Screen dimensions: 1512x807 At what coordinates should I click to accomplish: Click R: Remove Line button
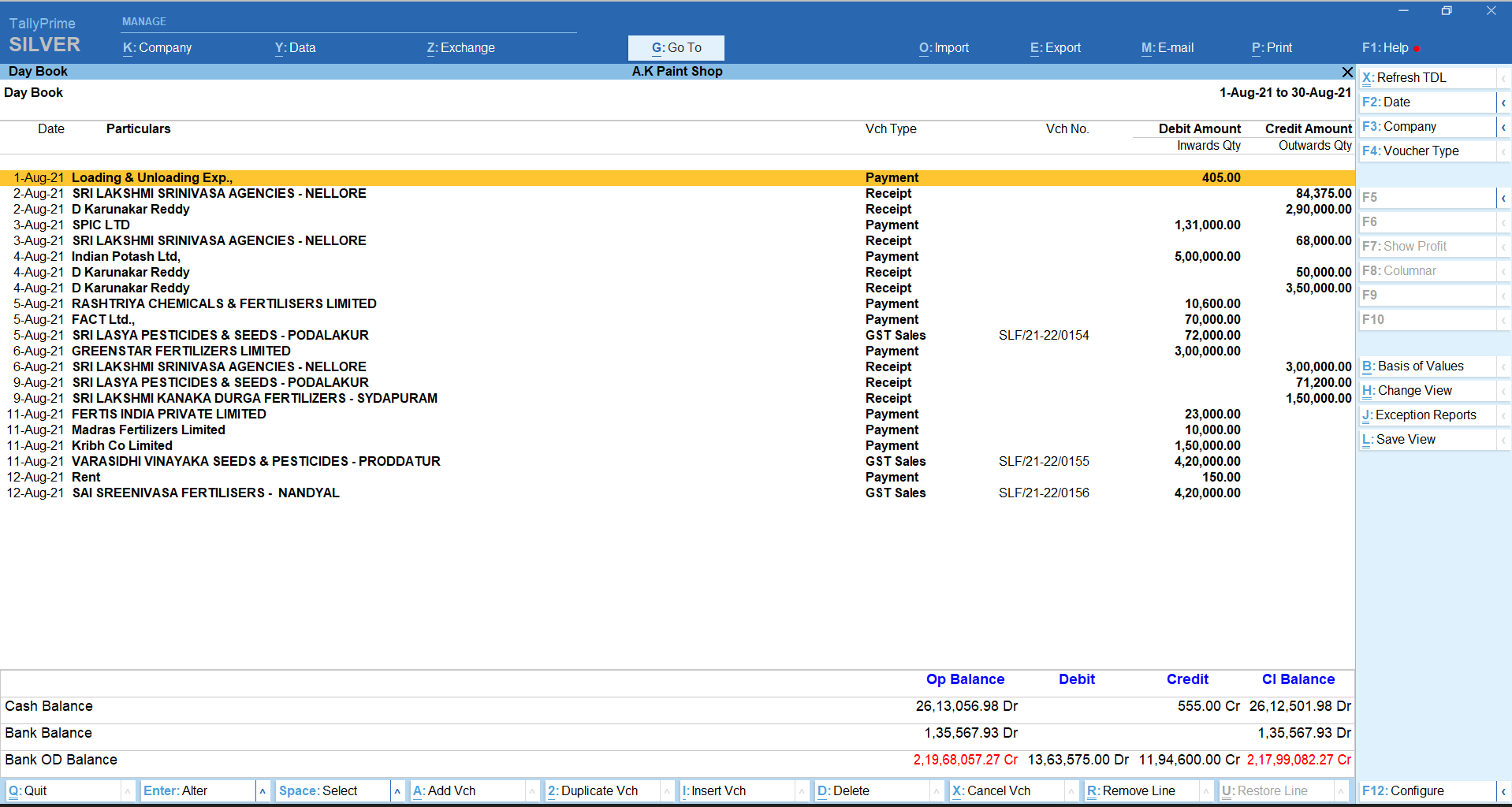[1141, 791]
